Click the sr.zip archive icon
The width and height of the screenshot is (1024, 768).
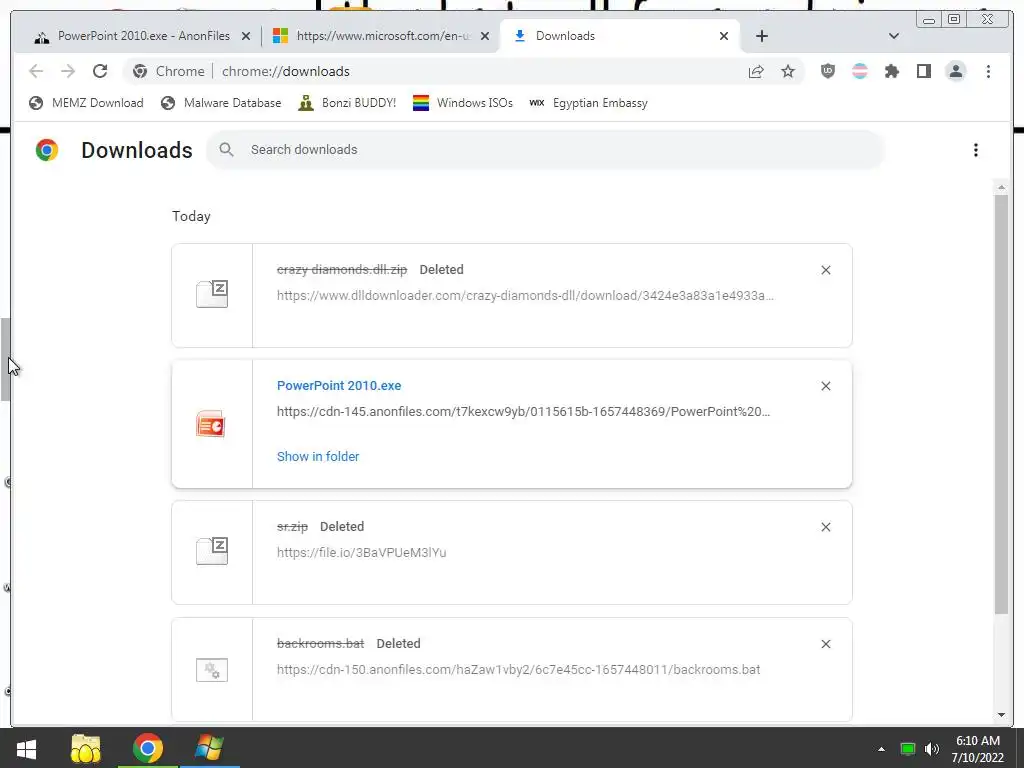click(x=212, y=551)
